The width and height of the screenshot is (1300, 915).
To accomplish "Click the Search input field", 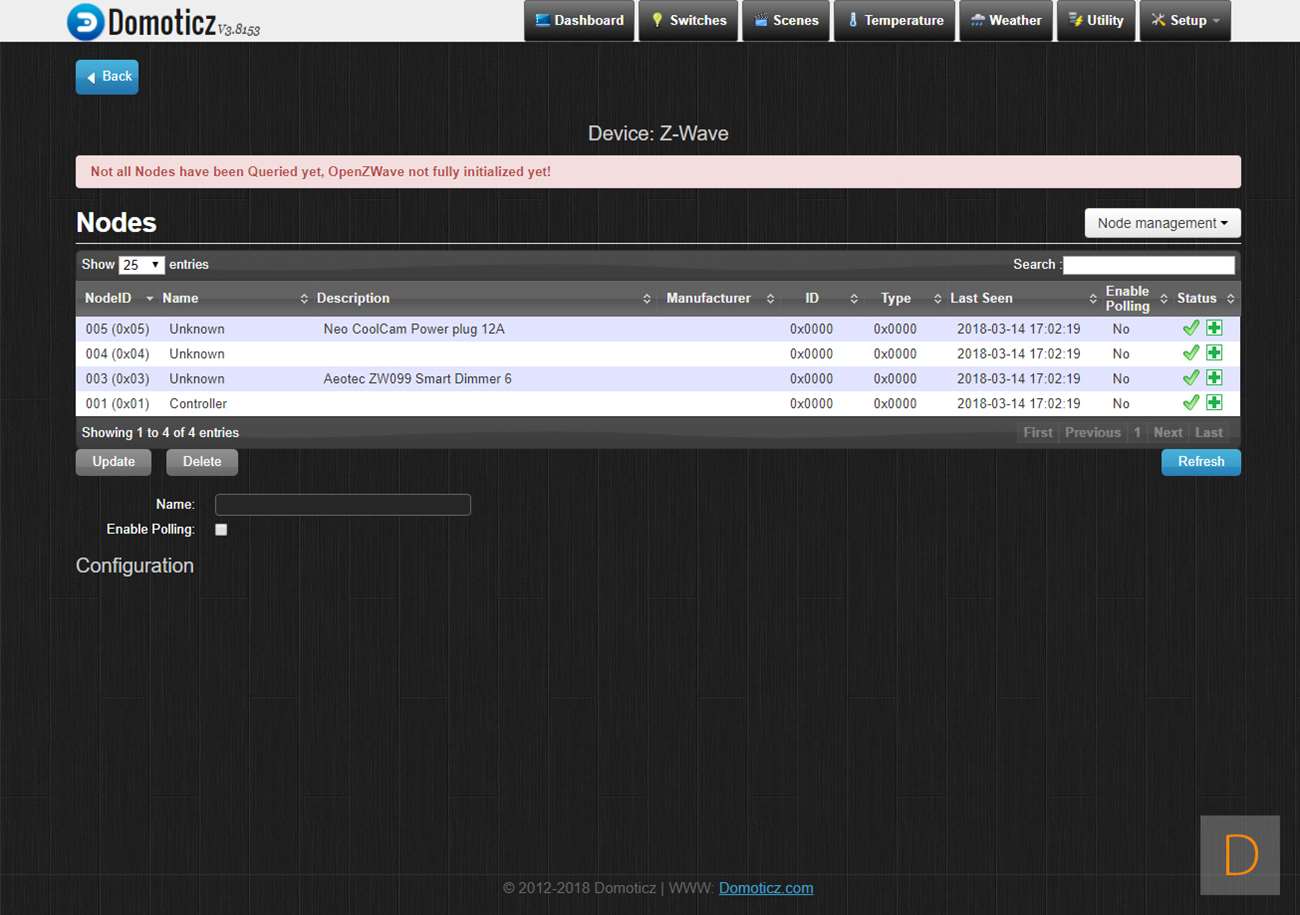I will [x=1148, y=265].
